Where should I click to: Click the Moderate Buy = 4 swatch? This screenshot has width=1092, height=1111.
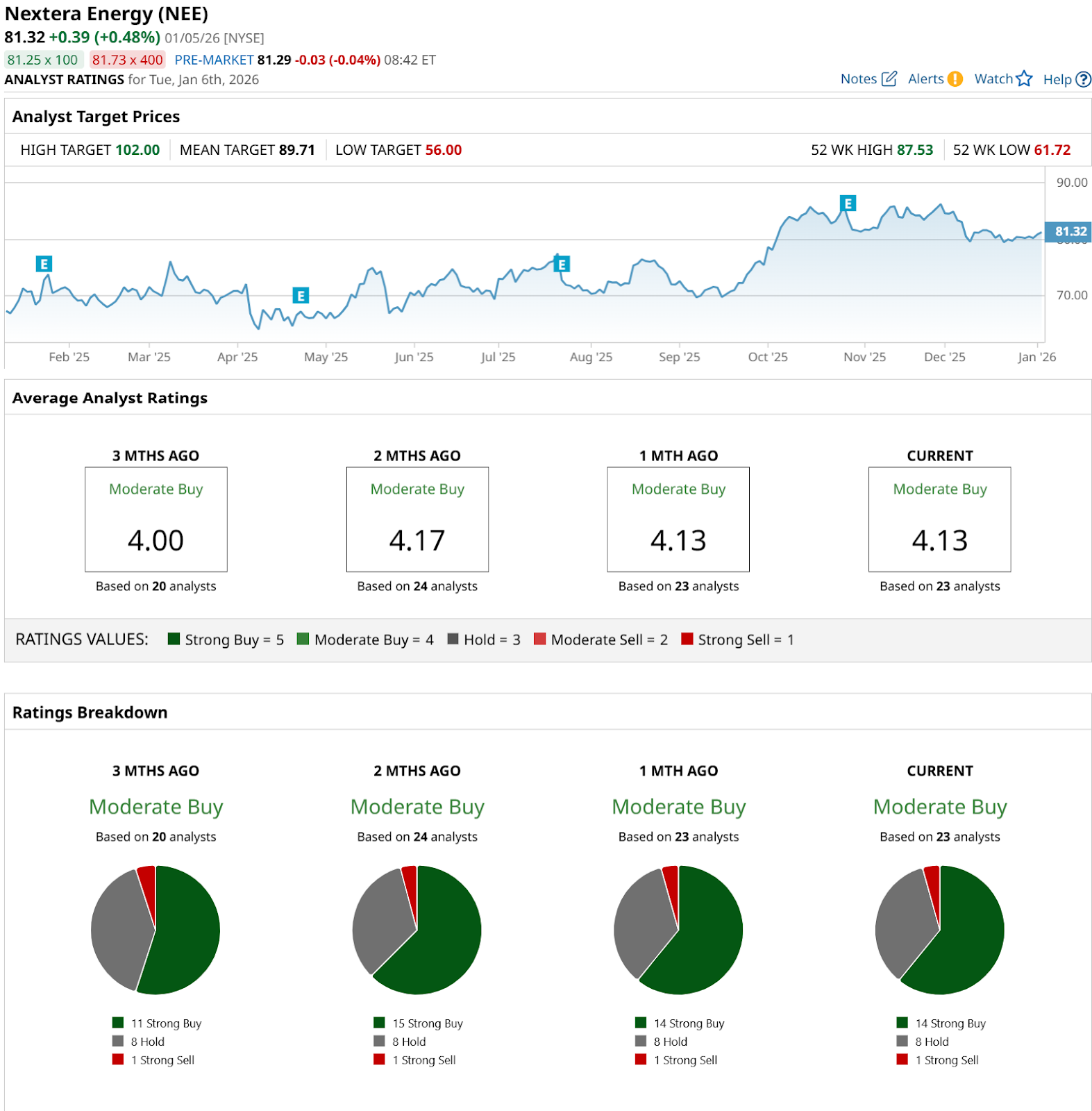click(303, 639)
